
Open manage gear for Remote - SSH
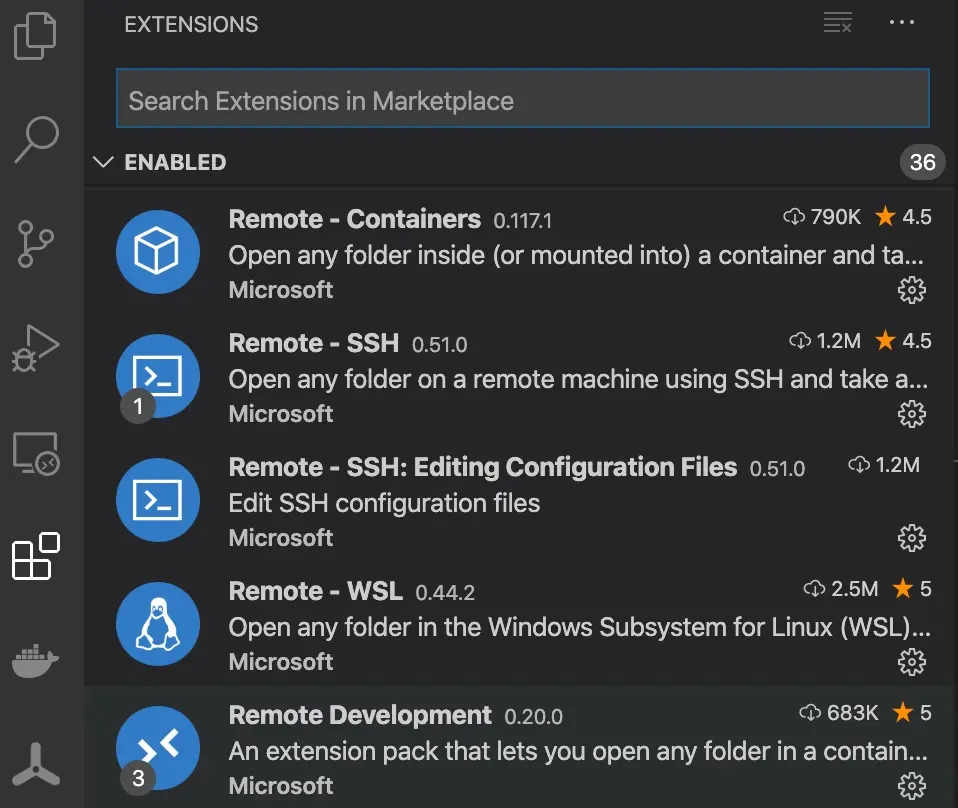[x=911, y=413]
